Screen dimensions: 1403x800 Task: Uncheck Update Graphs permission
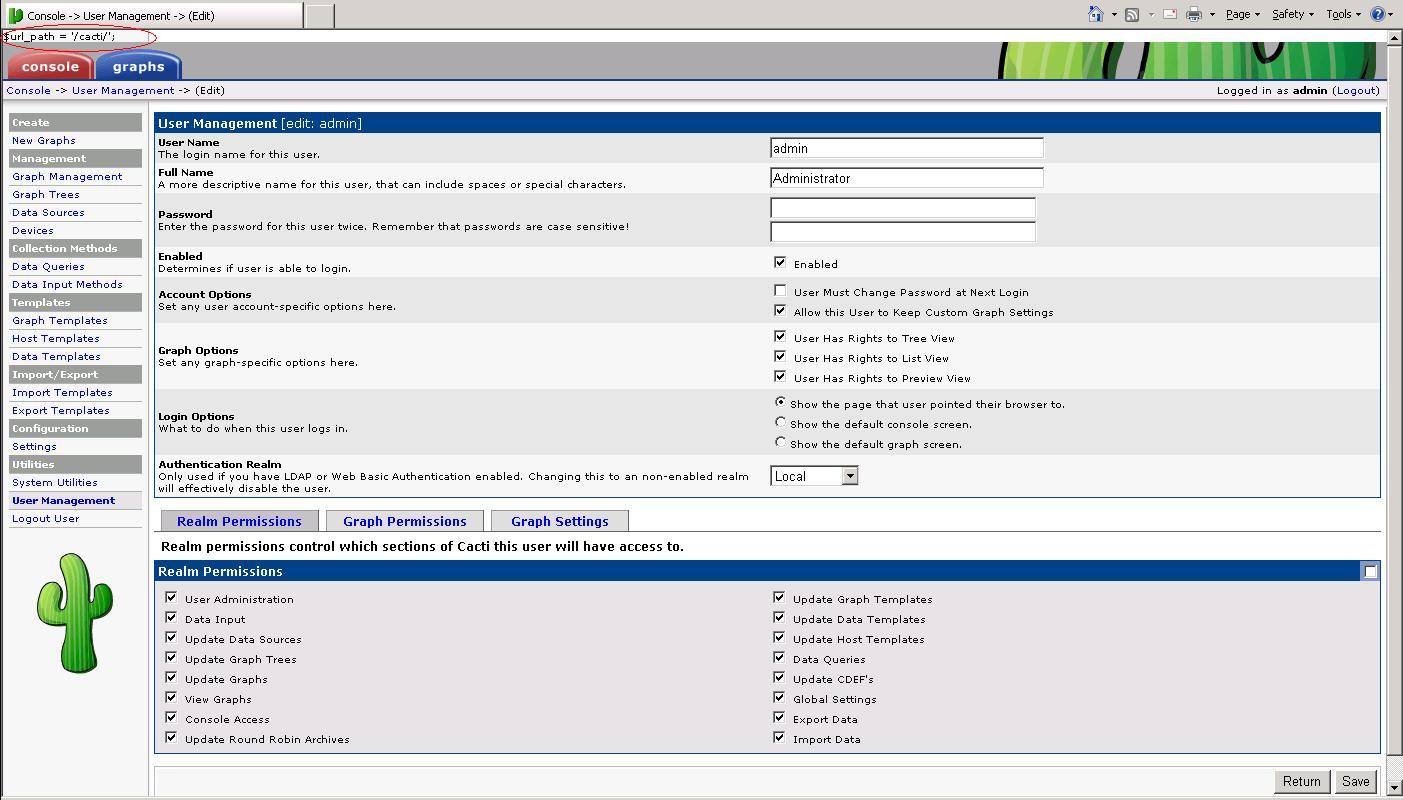[x=171, y=677]
